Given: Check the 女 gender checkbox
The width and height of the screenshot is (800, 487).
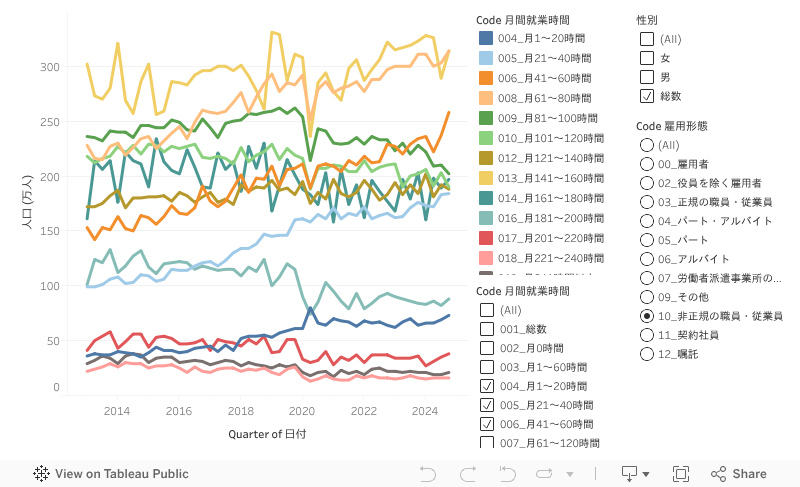Looking at the screenshot, I should 647,58.
